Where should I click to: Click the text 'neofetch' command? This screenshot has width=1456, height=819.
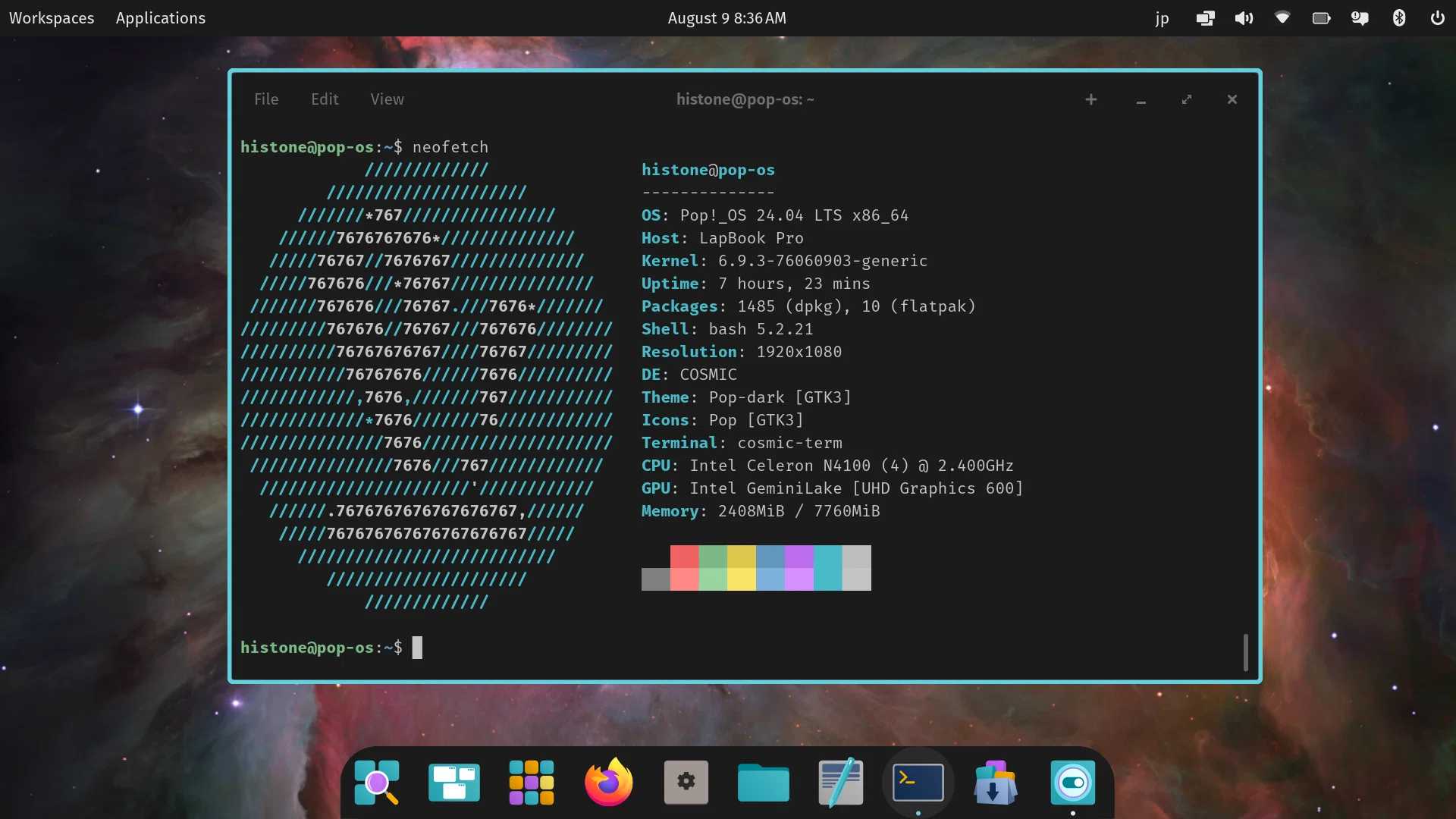tap(450, 147)
